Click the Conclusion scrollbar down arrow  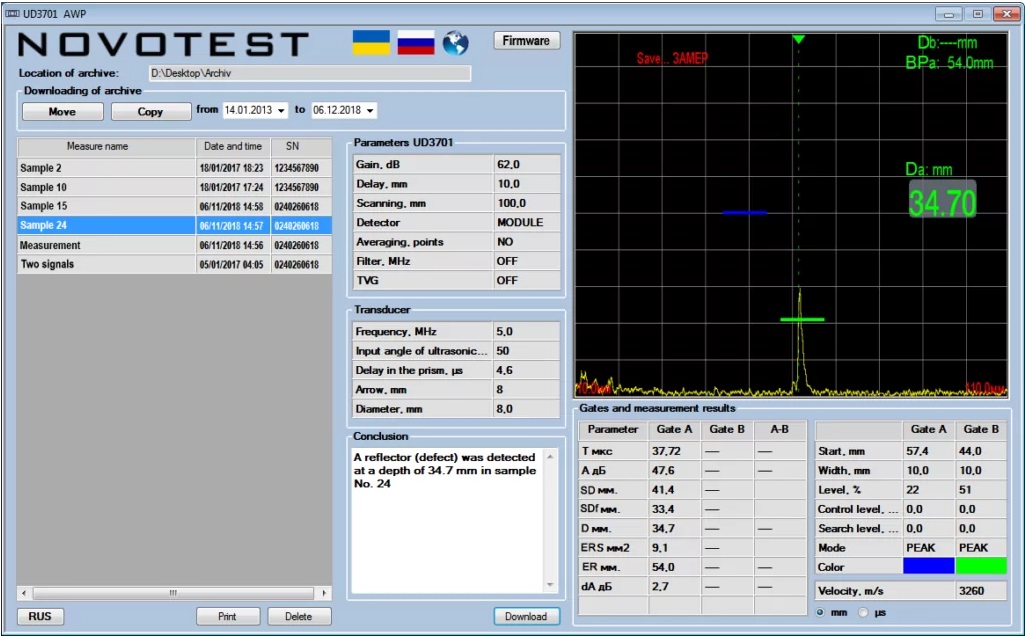coord(550,585)
